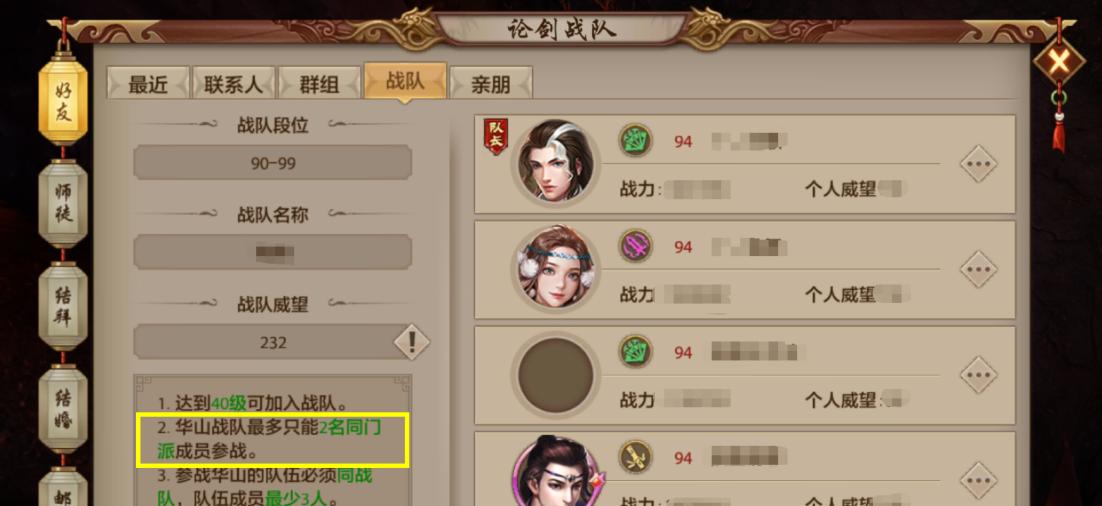This screenshot has height=506, width=1102.
Task: Click the 战队威望 exclamation info icon
Action: coord(412,342)
